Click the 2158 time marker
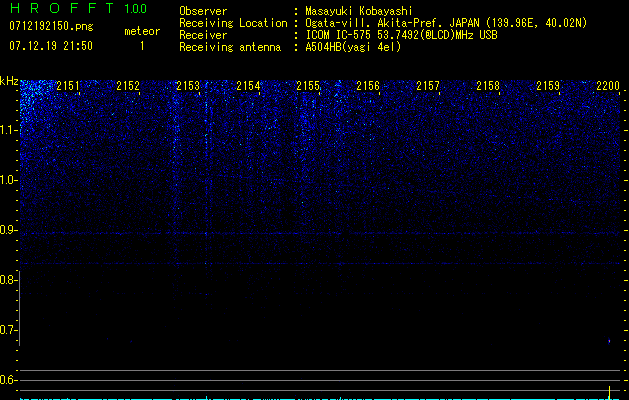The width and height of the screenshot is (629, 400). [x=488, y=86]
